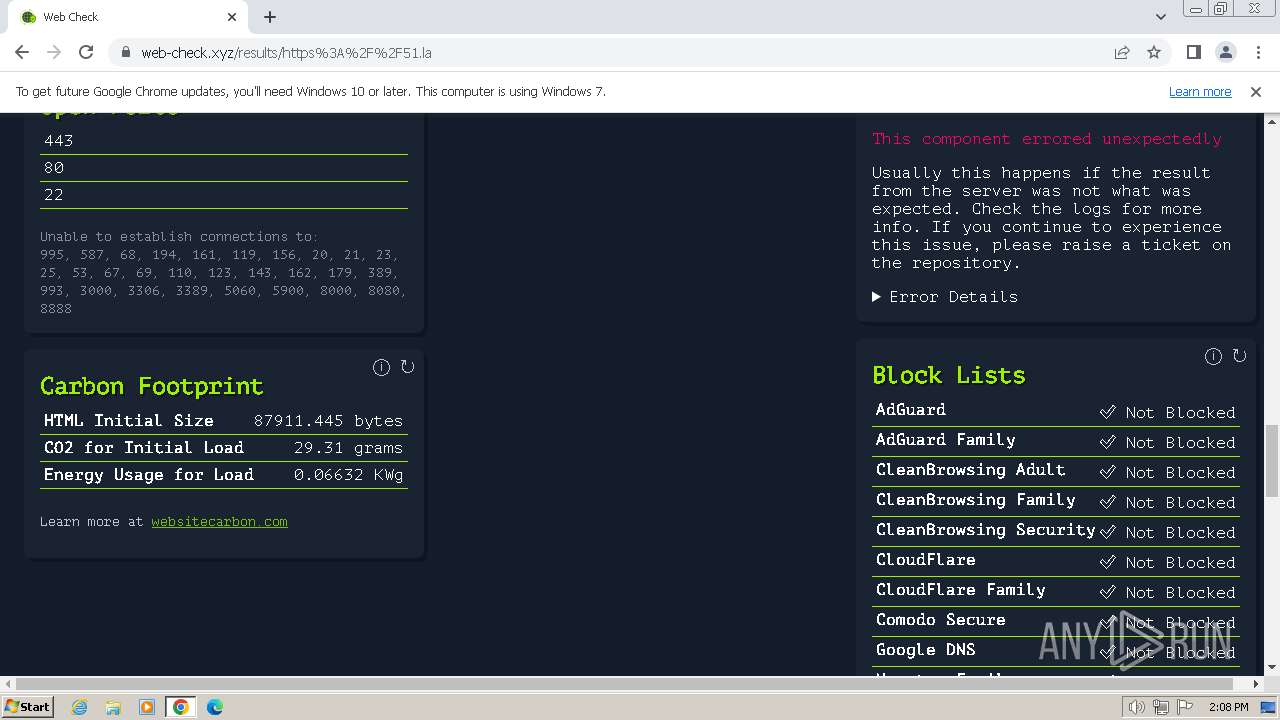Viewport: 1280px width, 720px height.
Task: Bookmark this page with the star icon
Action: pyautogui.click(x=1154, y=52)
